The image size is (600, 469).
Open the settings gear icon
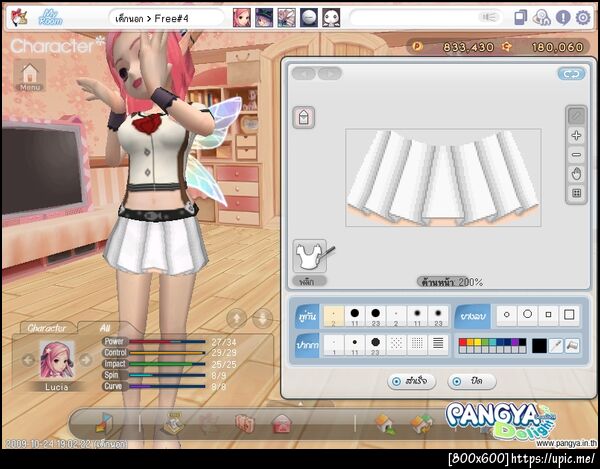tap(583, 18)
